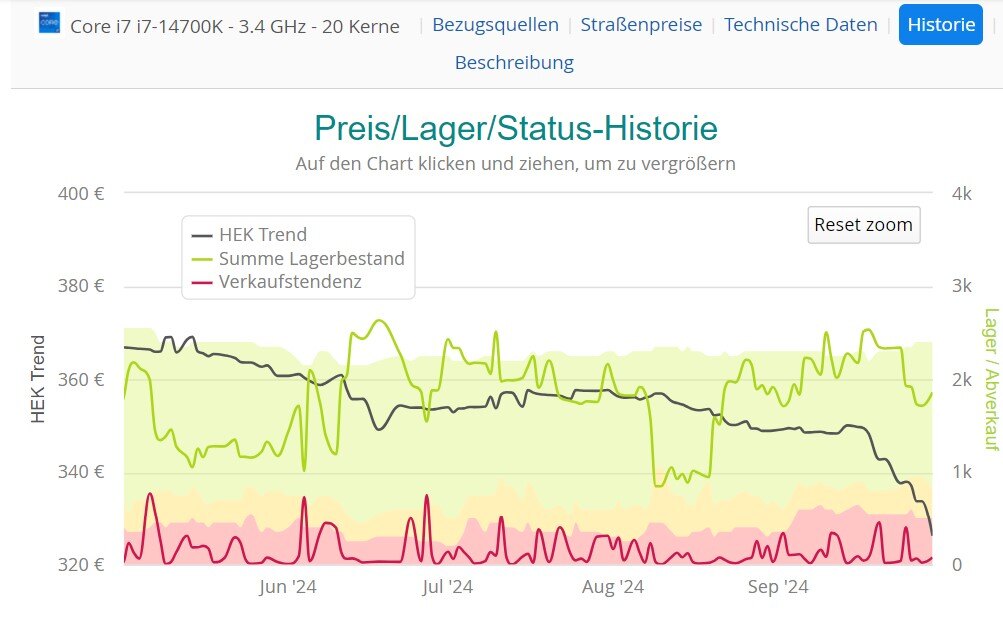Open the Bezugsquellen section link
The image size is (1003, 621).
click(x=495, y=25)
